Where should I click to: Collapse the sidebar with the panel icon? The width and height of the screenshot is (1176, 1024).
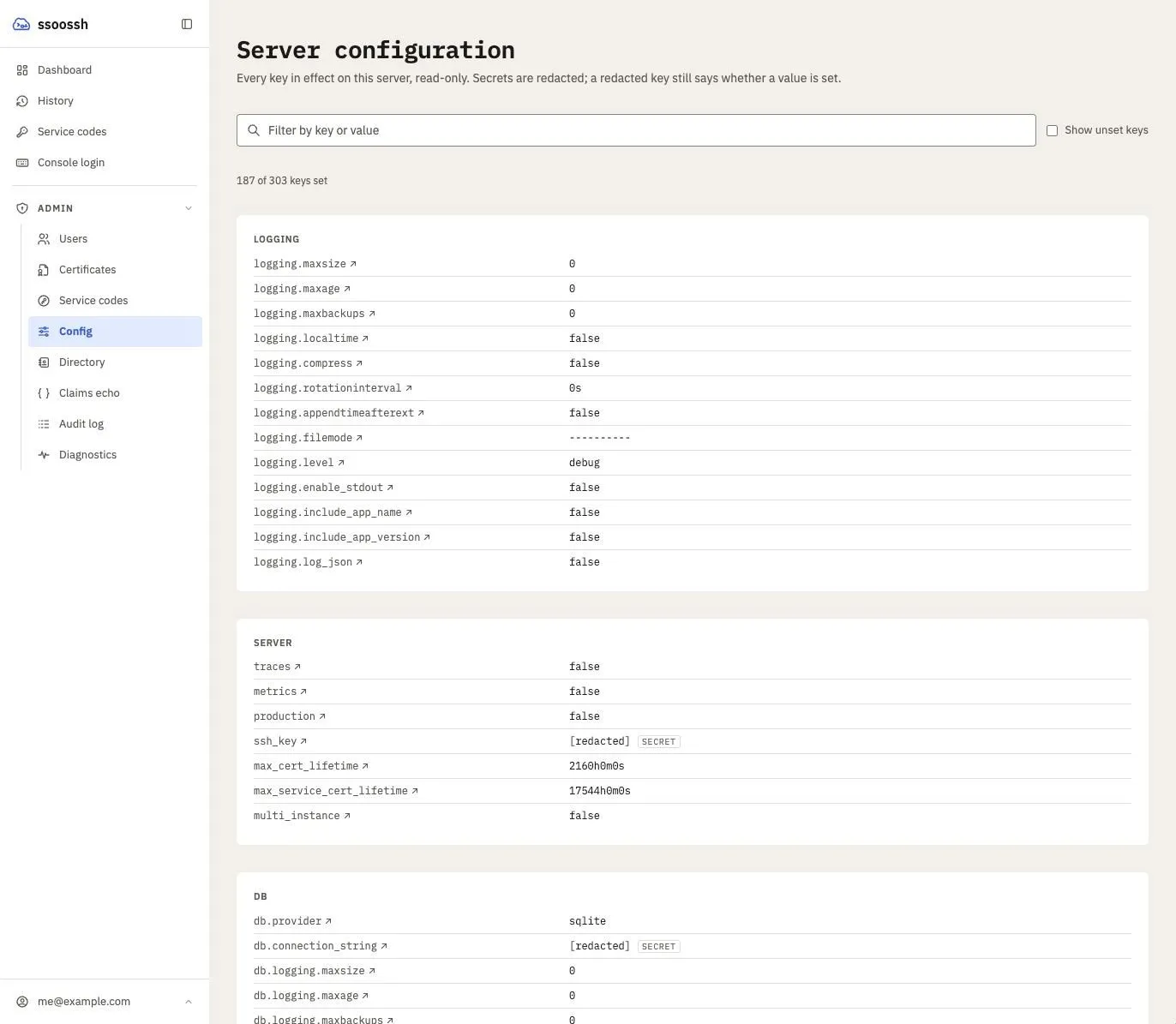(x=187, y=24)
